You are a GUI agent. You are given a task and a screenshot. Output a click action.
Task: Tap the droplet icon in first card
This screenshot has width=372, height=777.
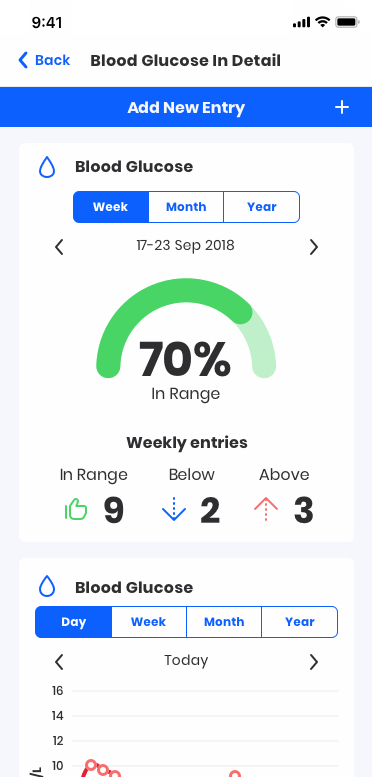(47, 167)
